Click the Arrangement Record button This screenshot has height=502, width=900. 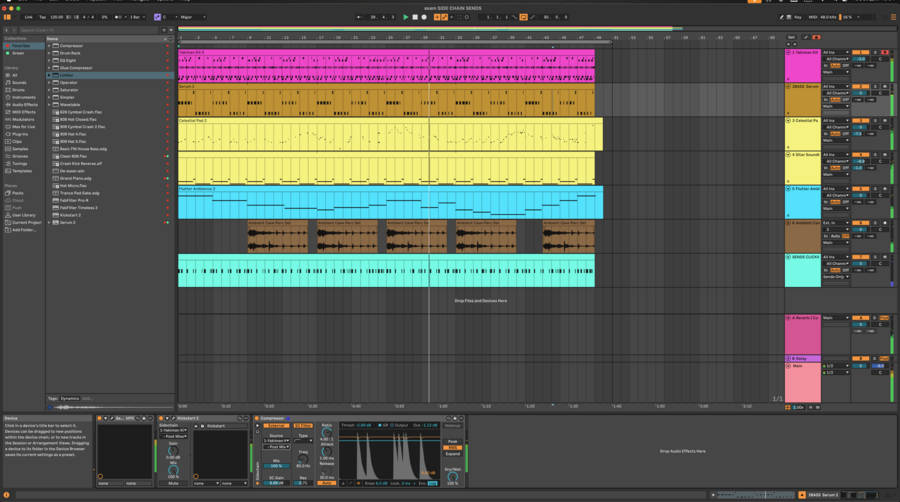424,17
